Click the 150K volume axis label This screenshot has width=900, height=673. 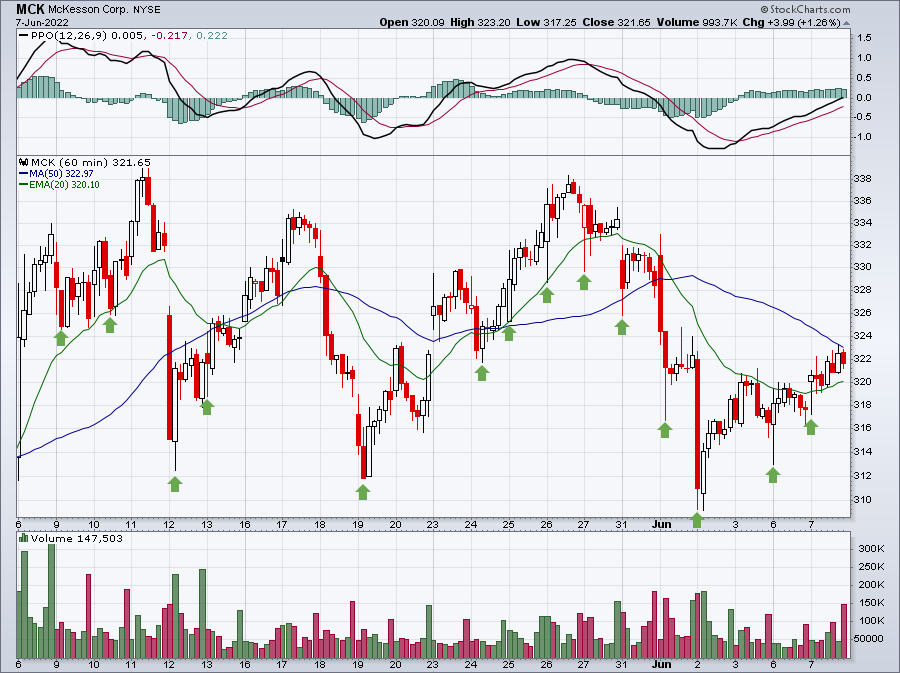[871, 602]
